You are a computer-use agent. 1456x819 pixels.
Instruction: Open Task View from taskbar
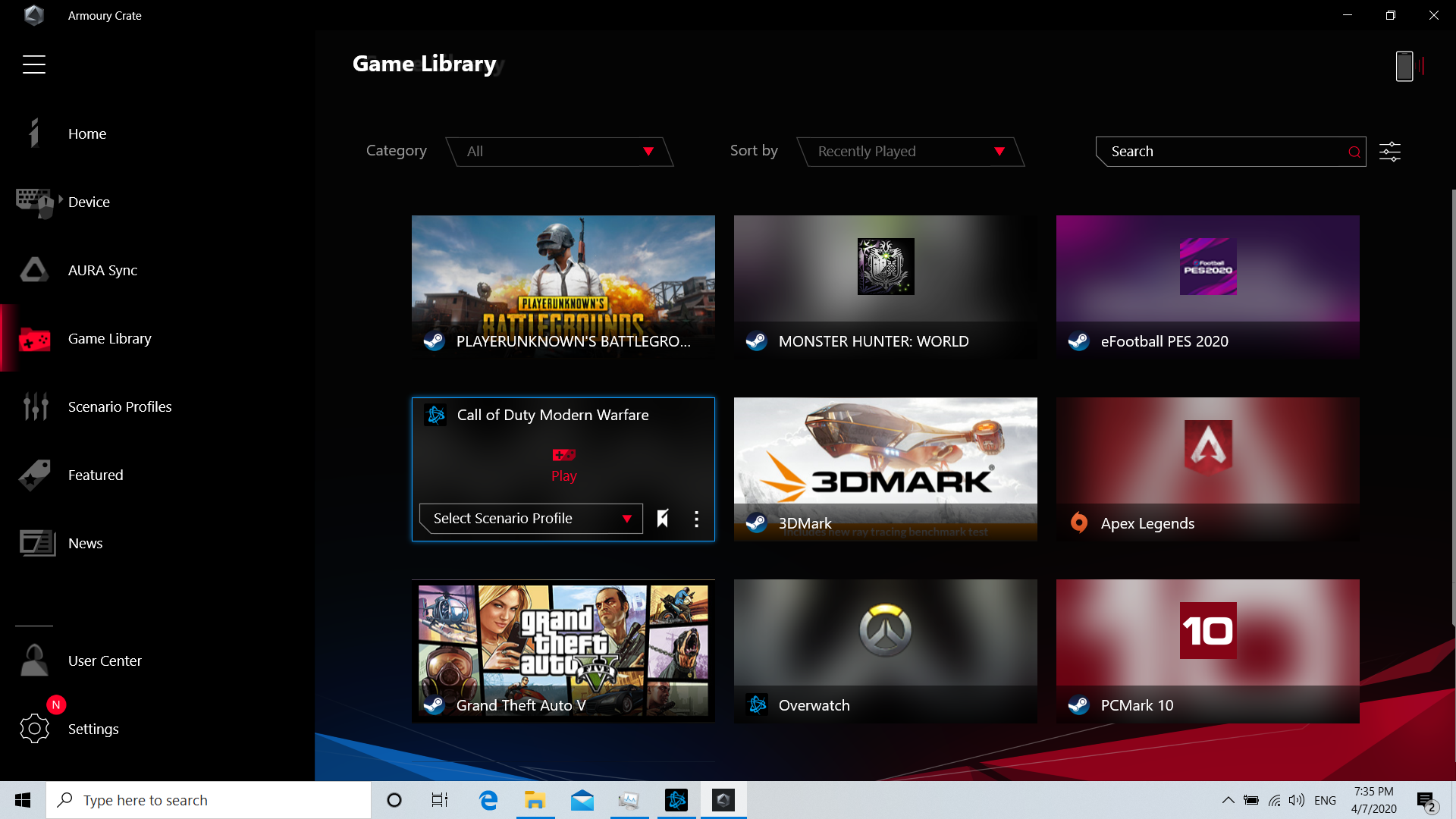[440, 800]
